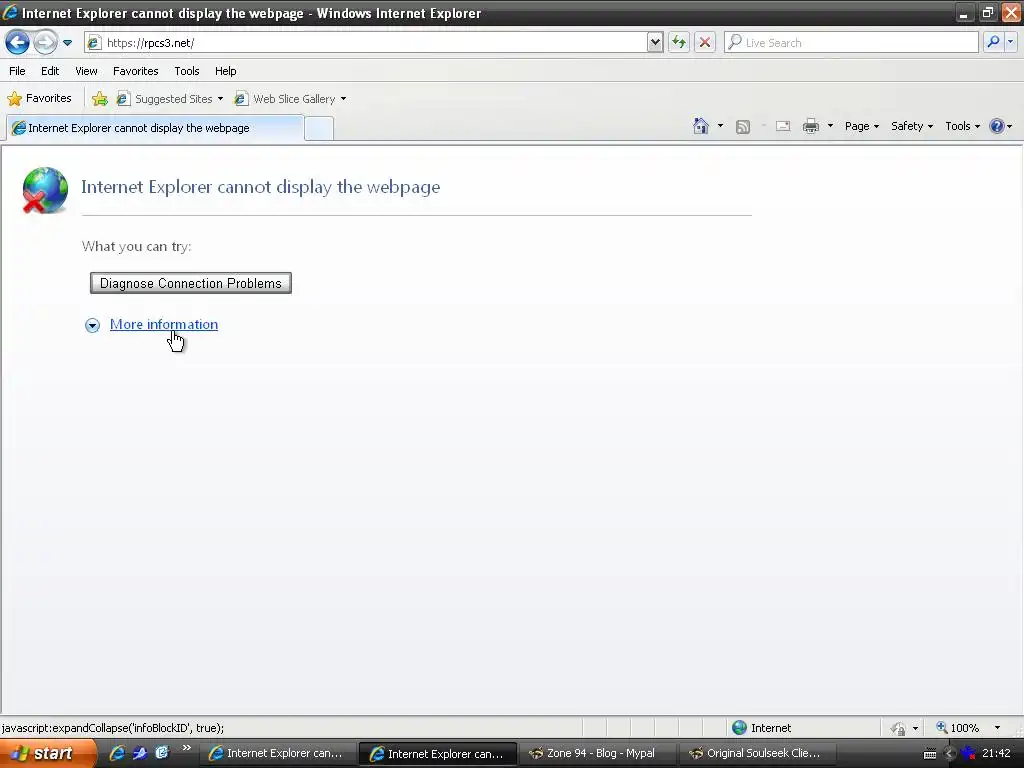The image size is (1024, 768).
Task: Restore down the browser window
Action: click(x=987, y=12)
